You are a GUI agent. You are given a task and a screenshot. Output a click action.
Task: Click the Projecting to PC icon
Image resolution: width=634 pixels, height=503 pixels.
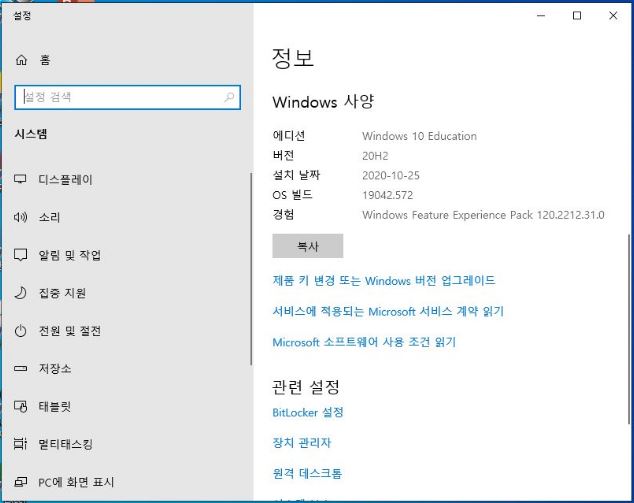point(20,482)
